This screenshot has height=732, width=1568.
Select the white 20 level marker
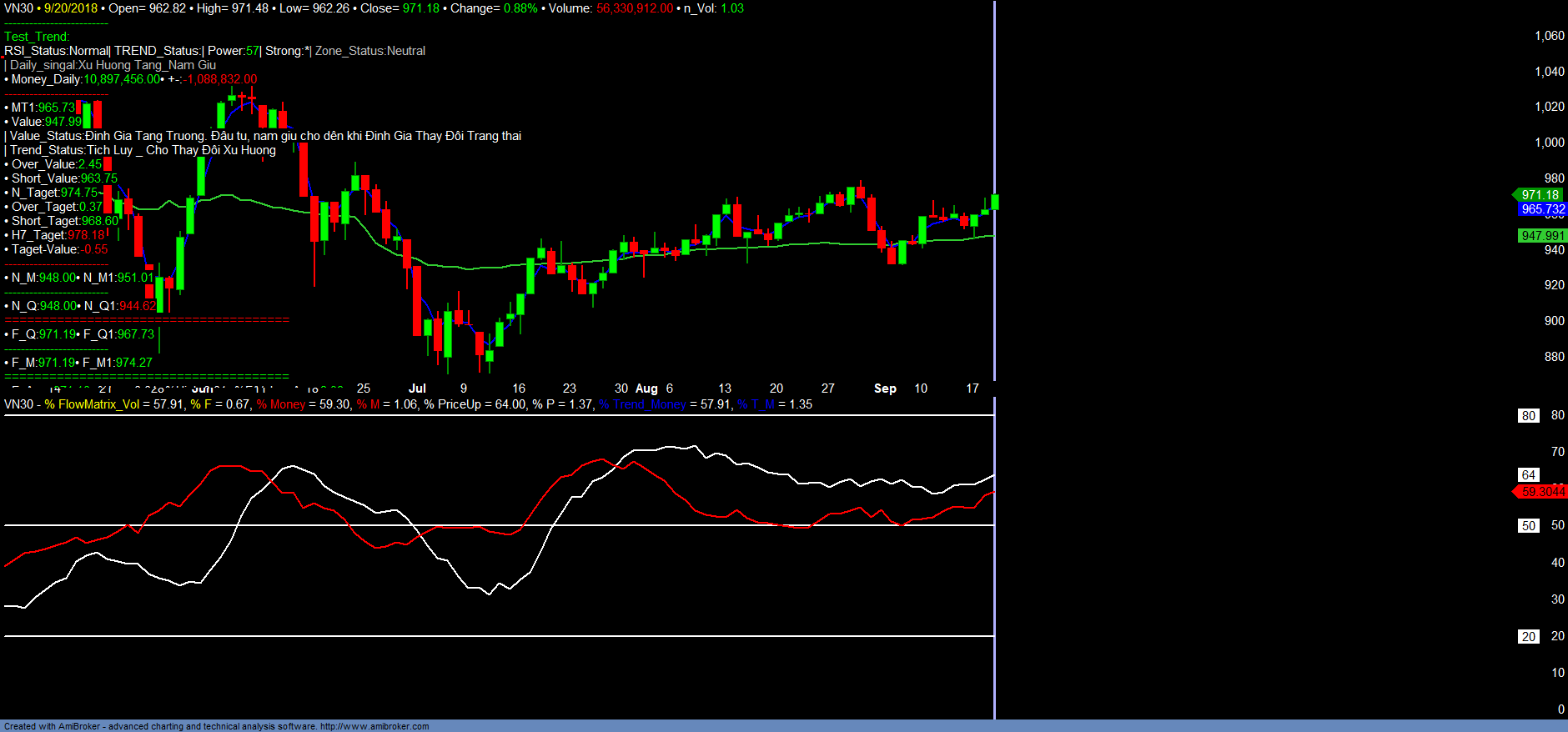pyautogui.click(x=1528, y=637)
